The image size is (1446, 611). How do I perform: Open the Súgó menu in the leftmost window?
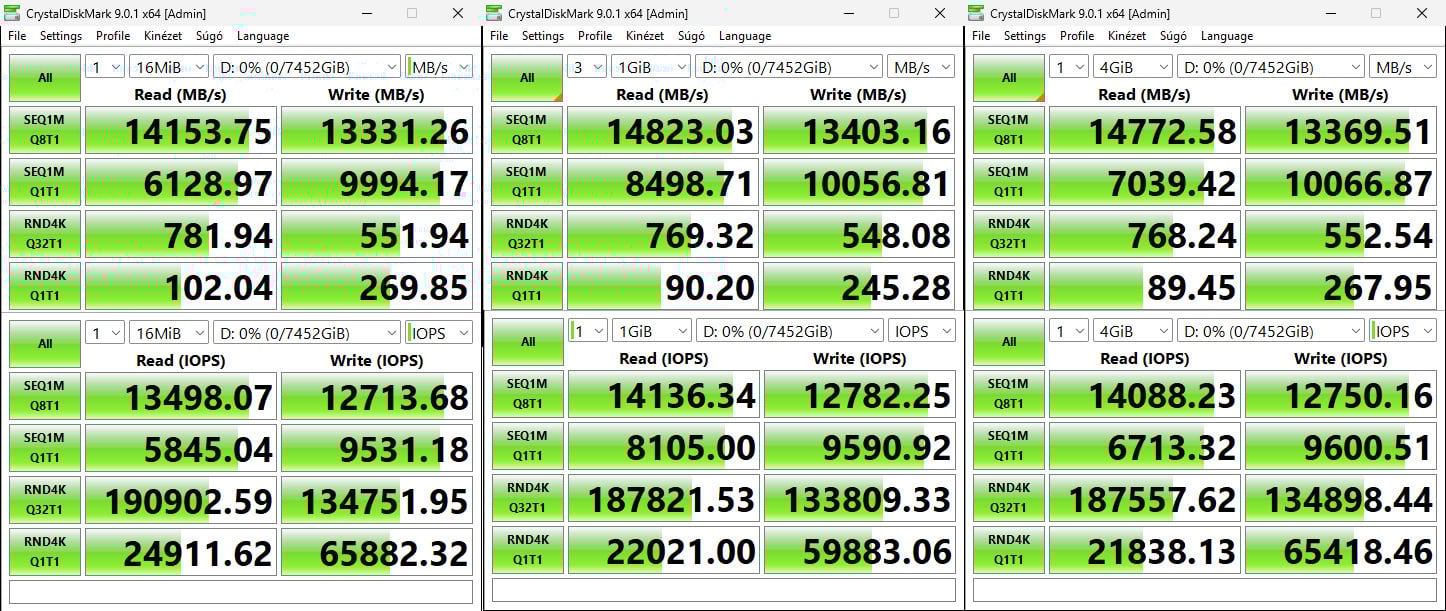pos(209,36)
